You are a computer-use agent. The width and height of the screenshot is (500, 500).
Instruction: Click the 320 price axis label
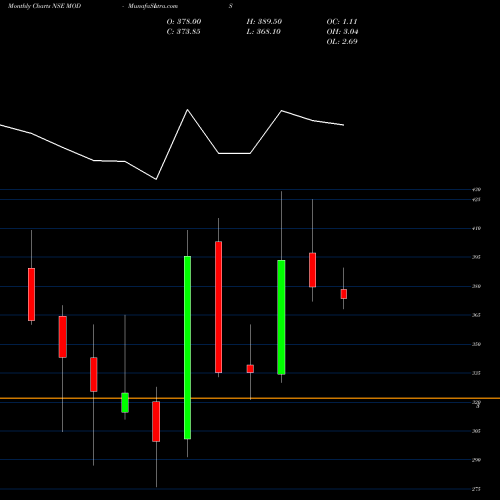[x=476, y=402]
